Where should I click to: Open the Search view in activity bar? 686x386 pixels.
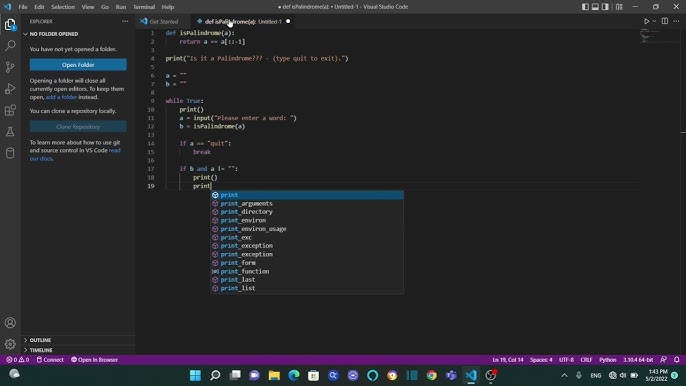coord(10,46)
